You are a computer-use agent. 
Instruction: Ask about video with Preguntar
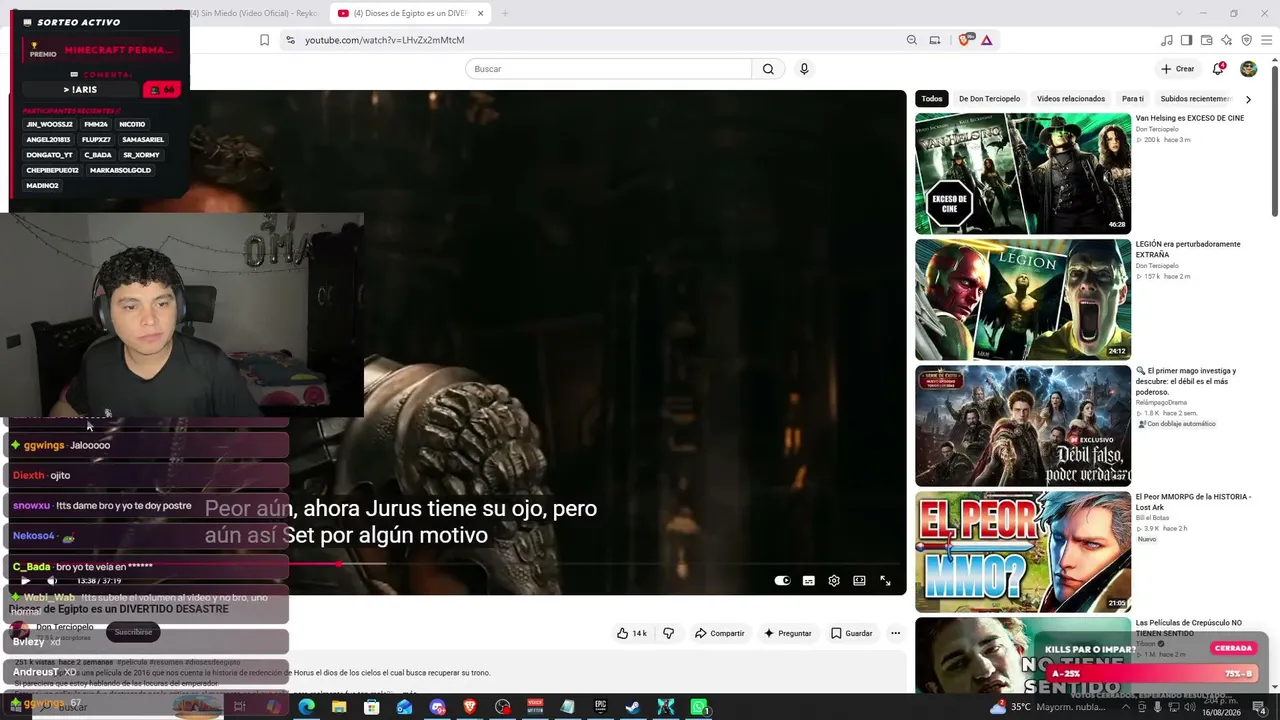[788, 633]
